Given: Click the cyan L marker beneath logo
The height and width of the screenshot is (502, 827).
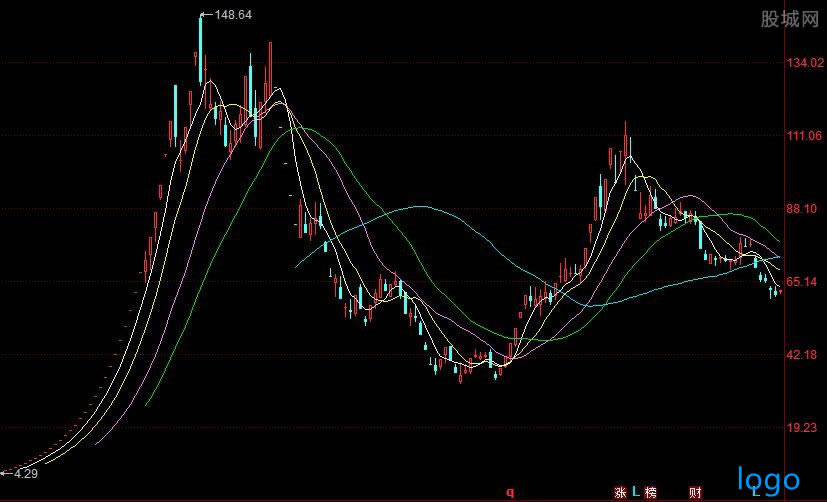Looking at the screenshot, I should click(x=755, y=494).
